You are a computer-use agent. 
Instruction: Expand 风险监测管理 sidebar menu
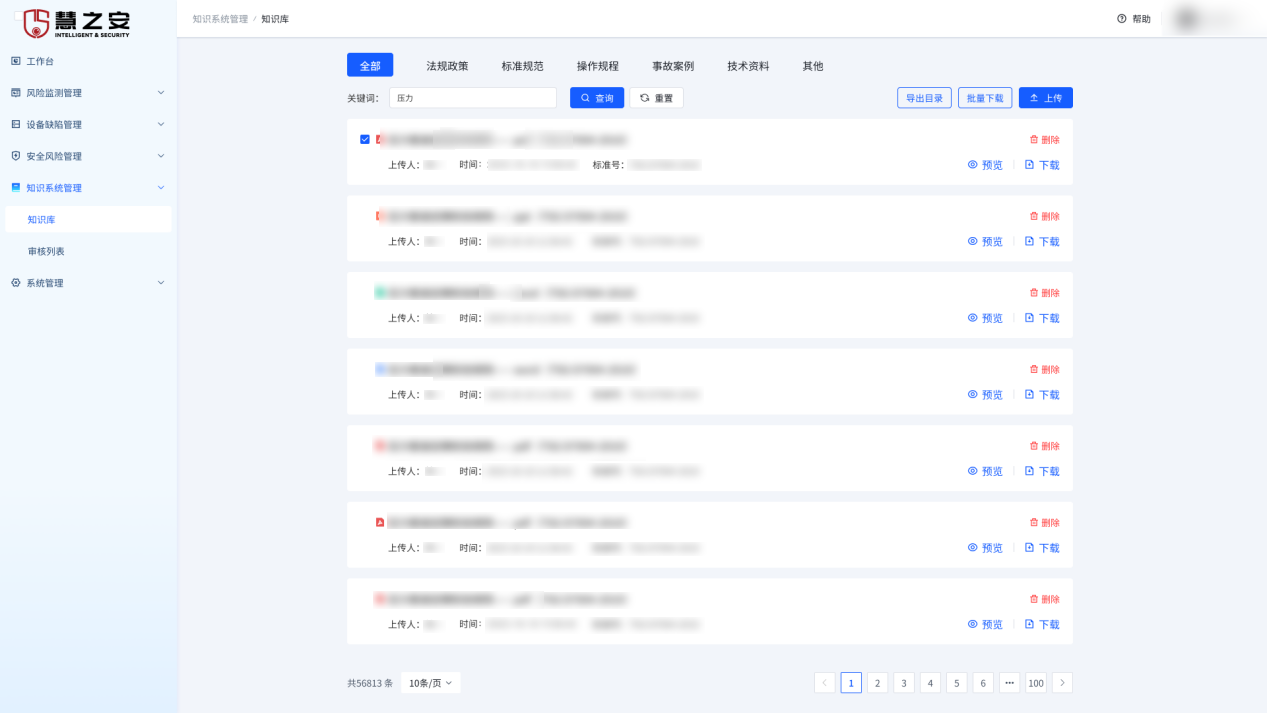point(161,93)
